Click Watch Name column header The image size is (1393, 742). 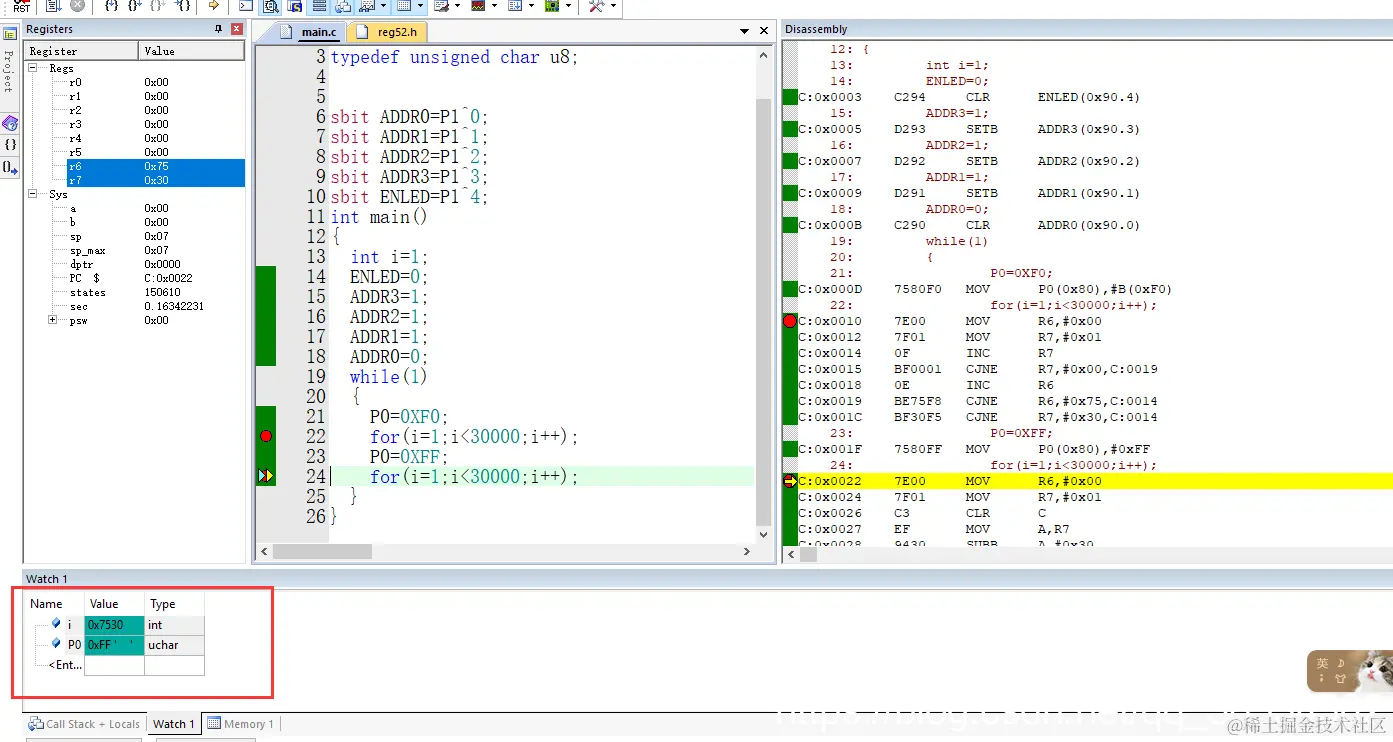[54, 604]
